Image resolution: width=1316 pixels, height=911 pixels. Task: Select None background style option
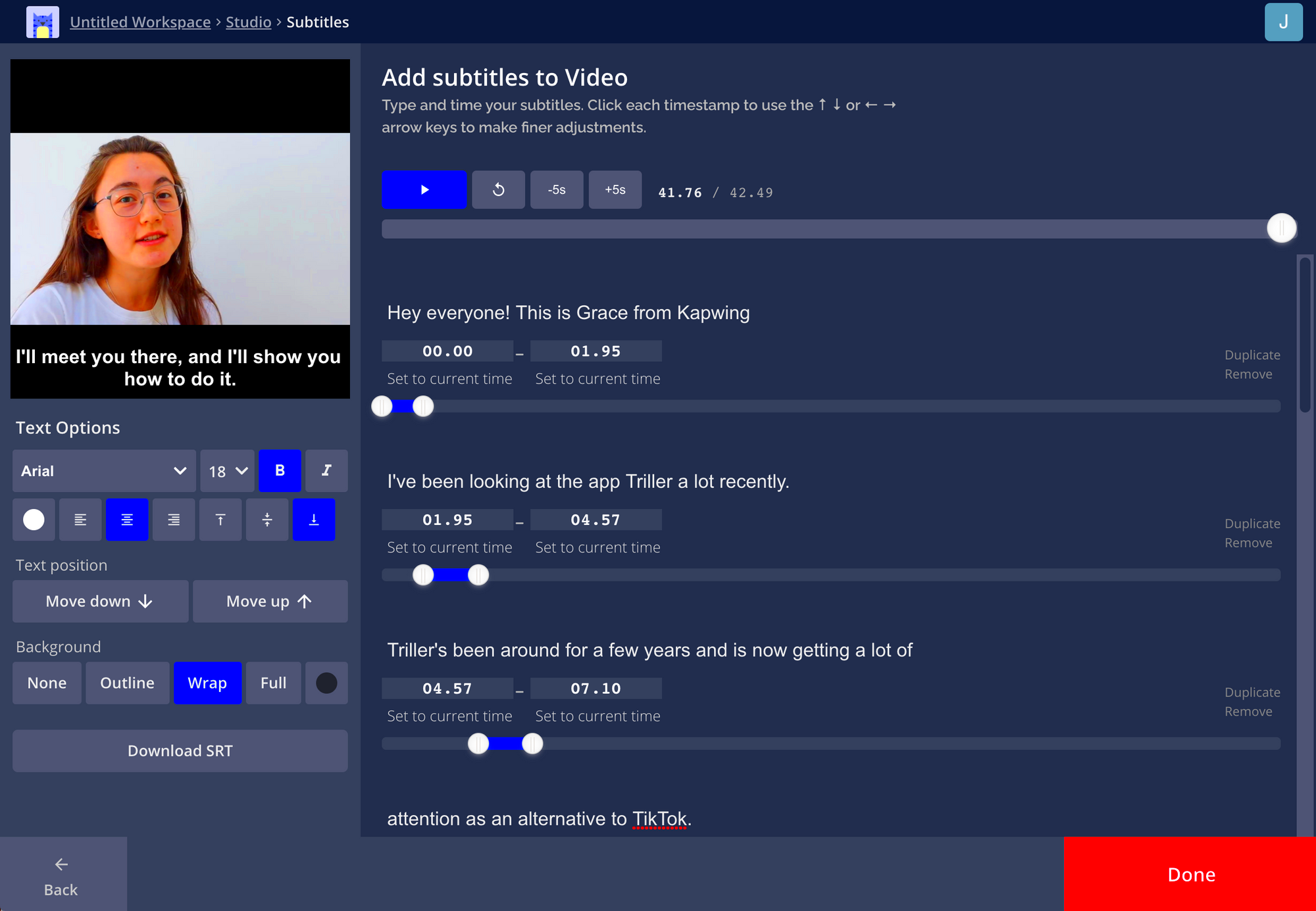(x=45, y=682)
